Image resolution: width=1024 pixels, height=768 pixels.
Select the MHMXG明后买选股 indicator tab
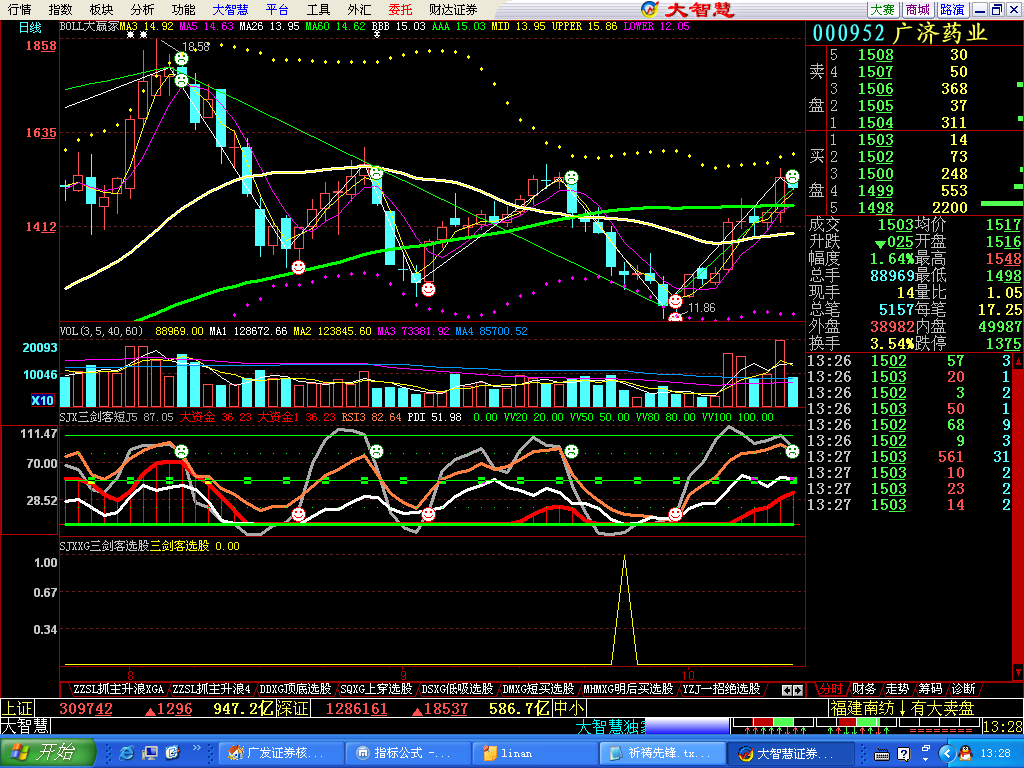click(628, 689)
